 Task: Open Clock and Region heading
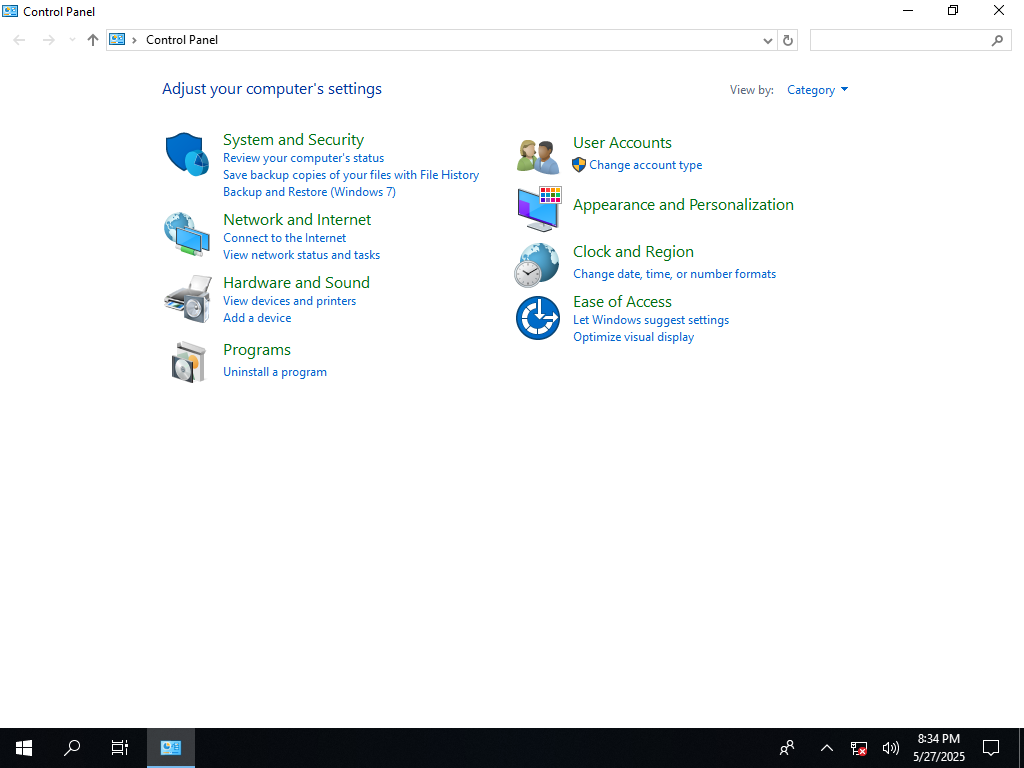(633, 251)
